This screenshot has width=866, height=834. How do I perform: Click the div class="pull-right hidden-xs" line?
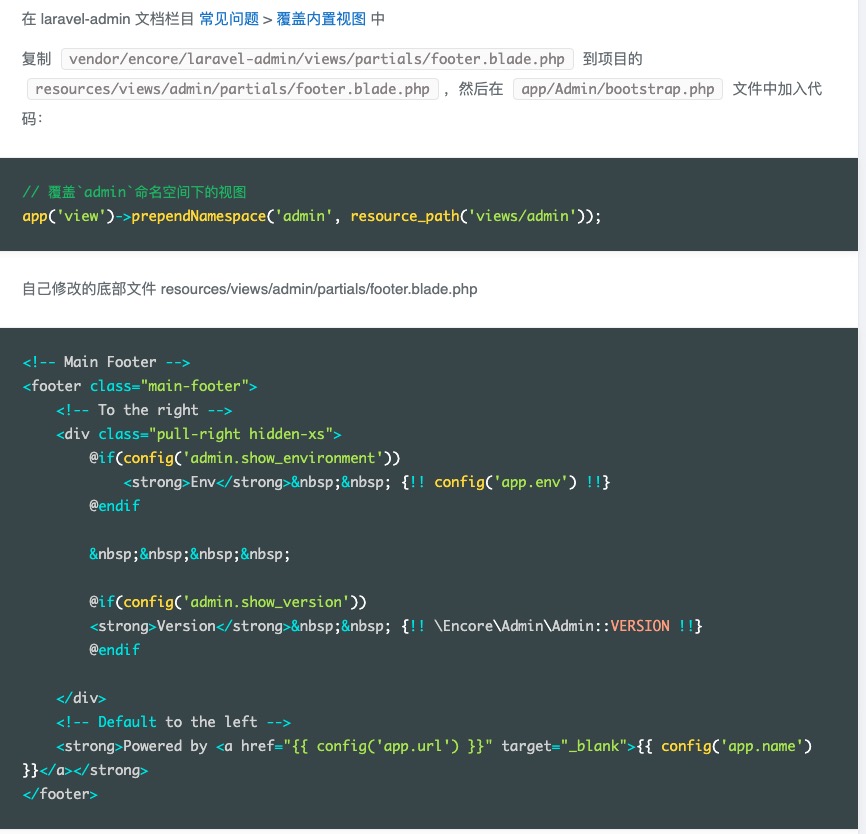click(x=199, y=434)
